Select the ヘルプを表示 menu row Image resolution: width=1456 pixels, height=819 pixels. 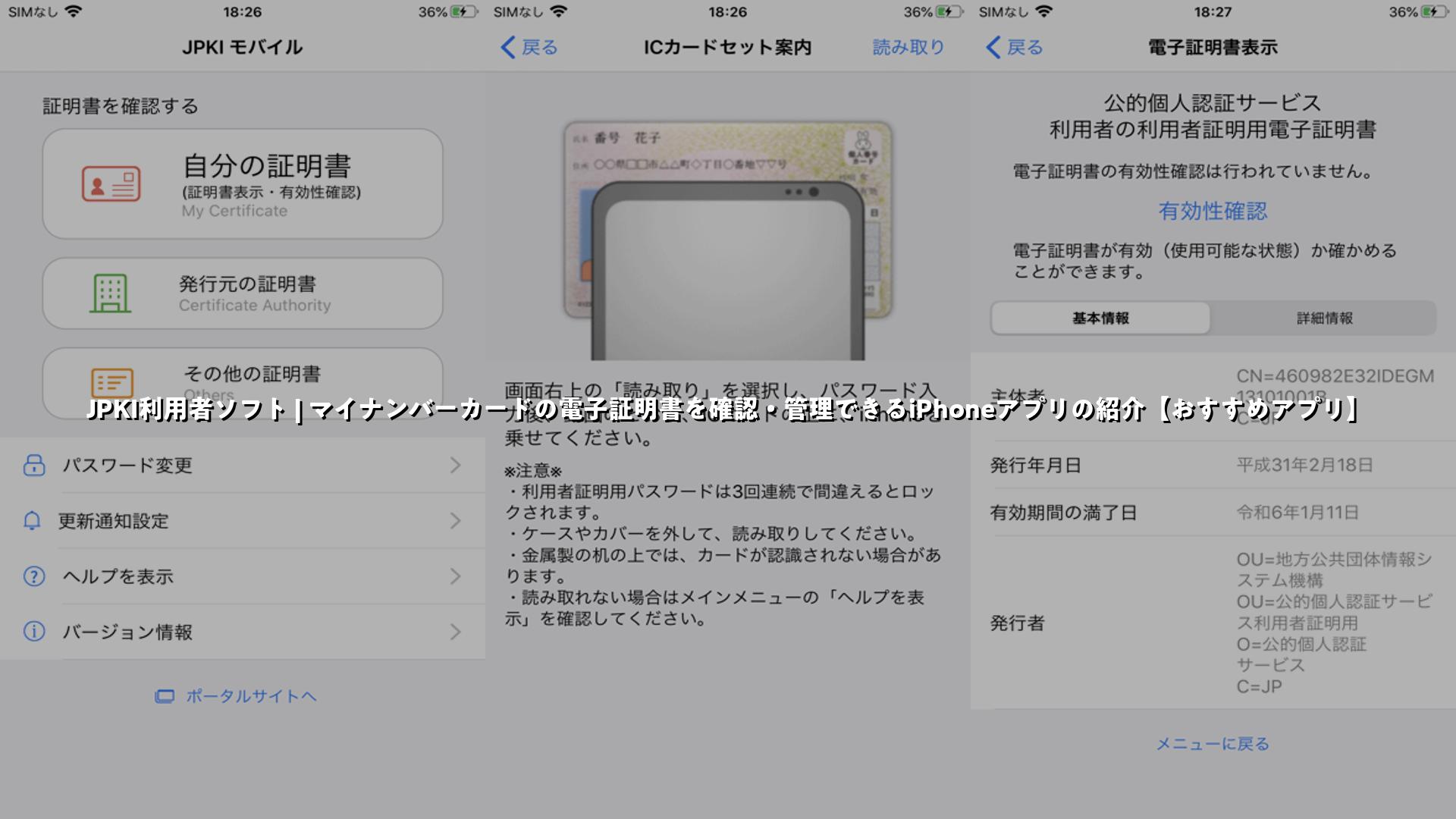pos(243,576)
